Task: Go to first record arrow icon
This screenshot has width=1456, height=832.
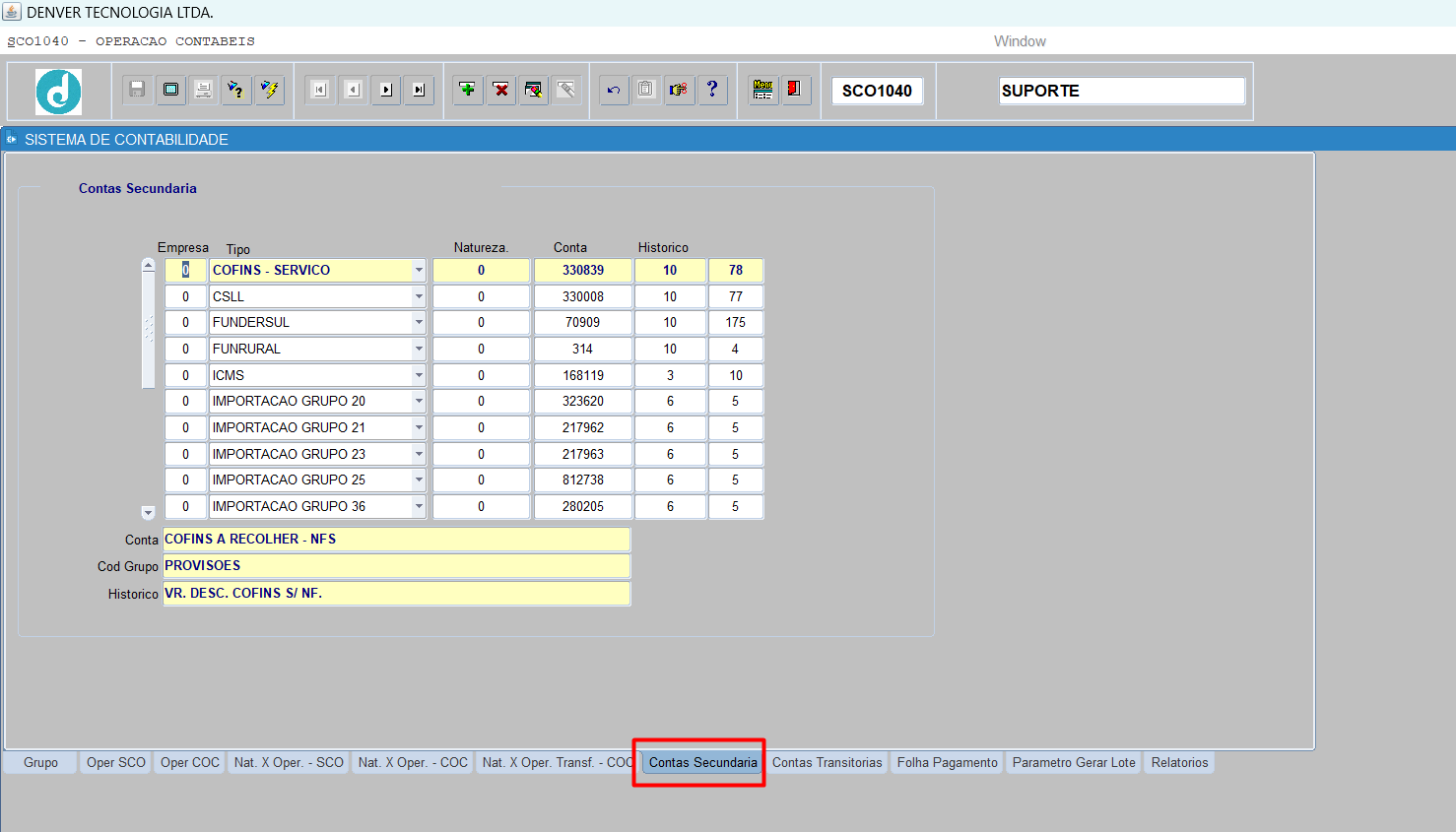Action: 320,90
